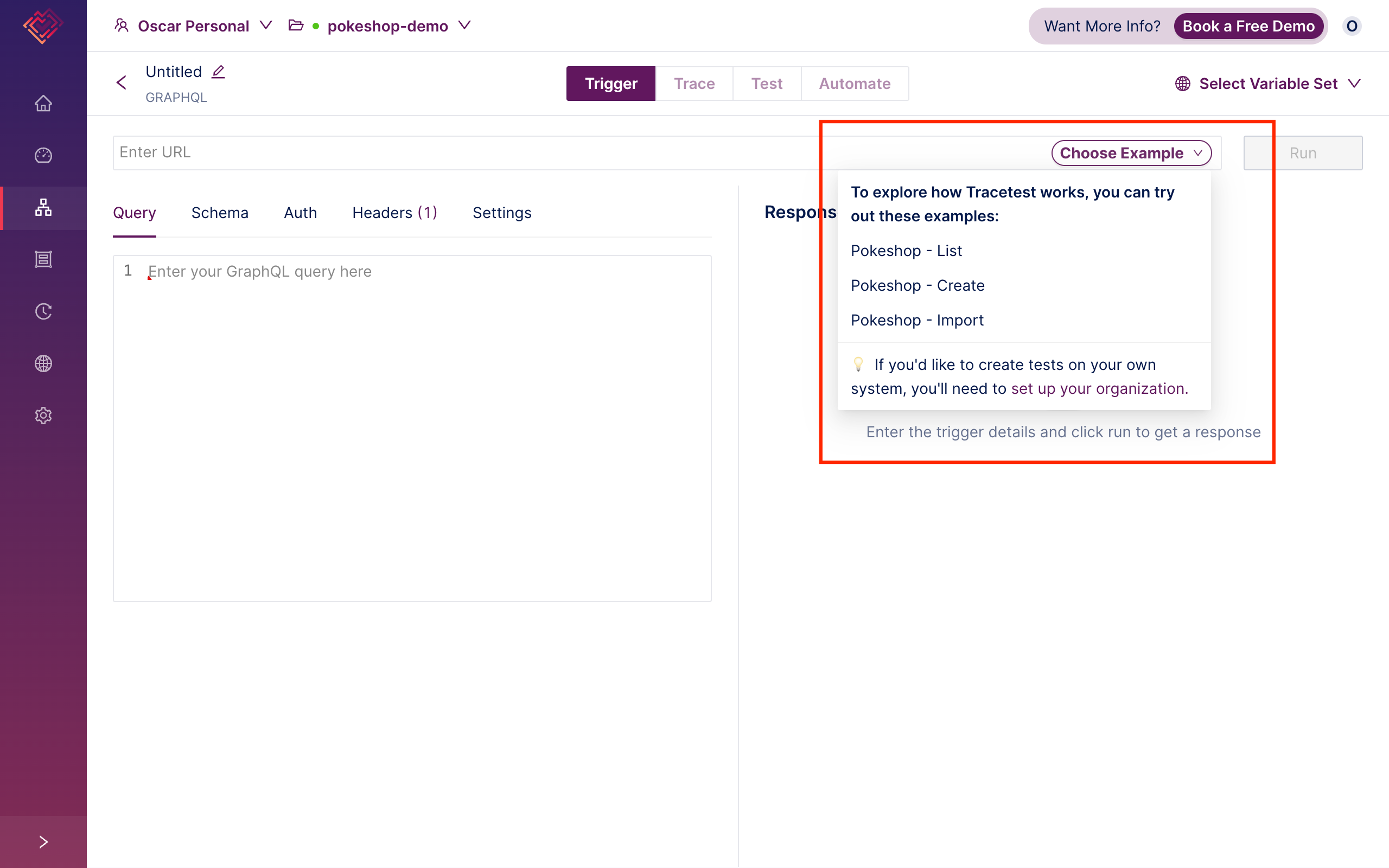Click the GRAPHQL label
Image resolution: width=1389 pixels, height=868 pixels.
coord(176,98)
